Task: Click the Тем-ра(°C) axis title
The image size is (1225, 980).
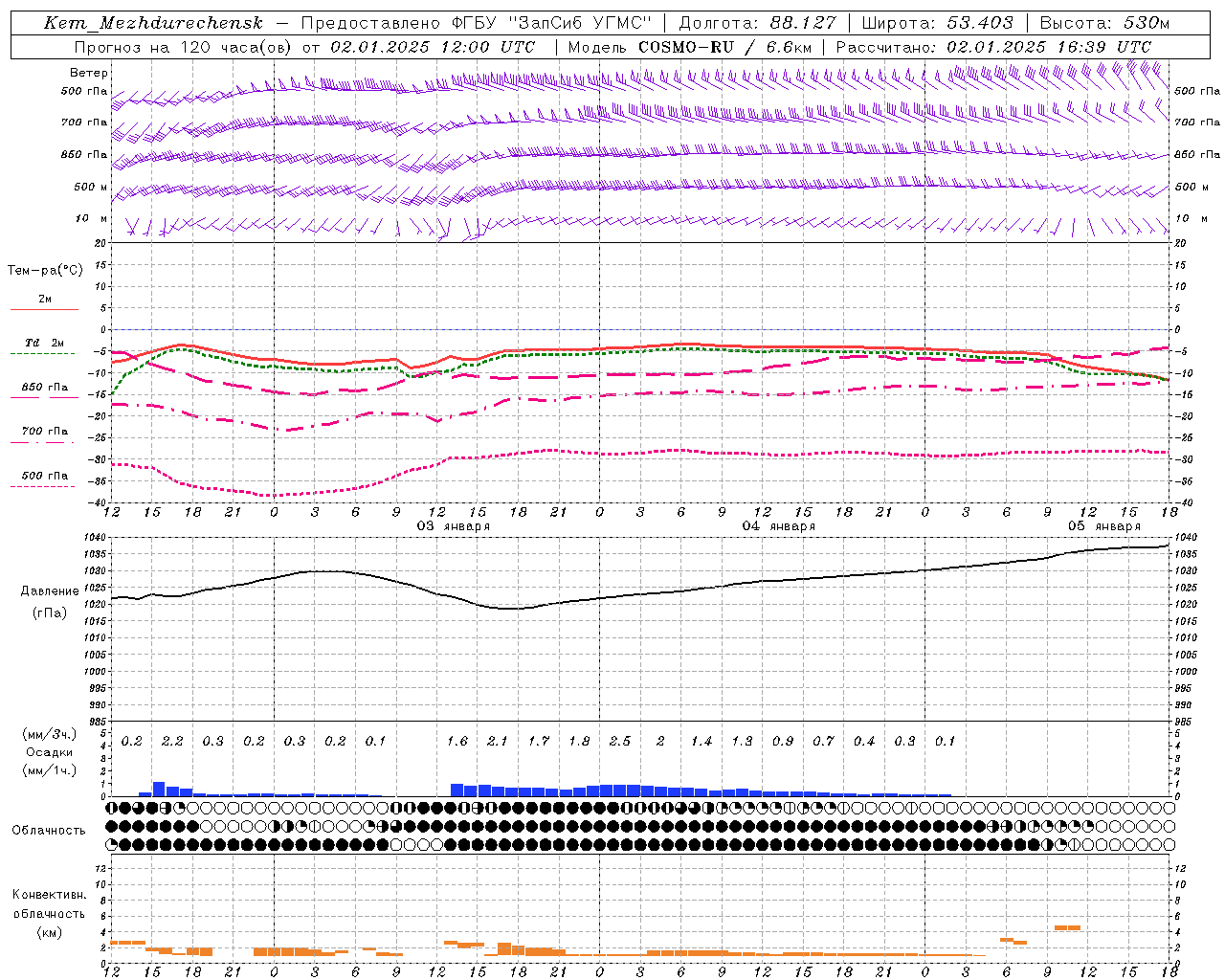Action: point(45,271)
